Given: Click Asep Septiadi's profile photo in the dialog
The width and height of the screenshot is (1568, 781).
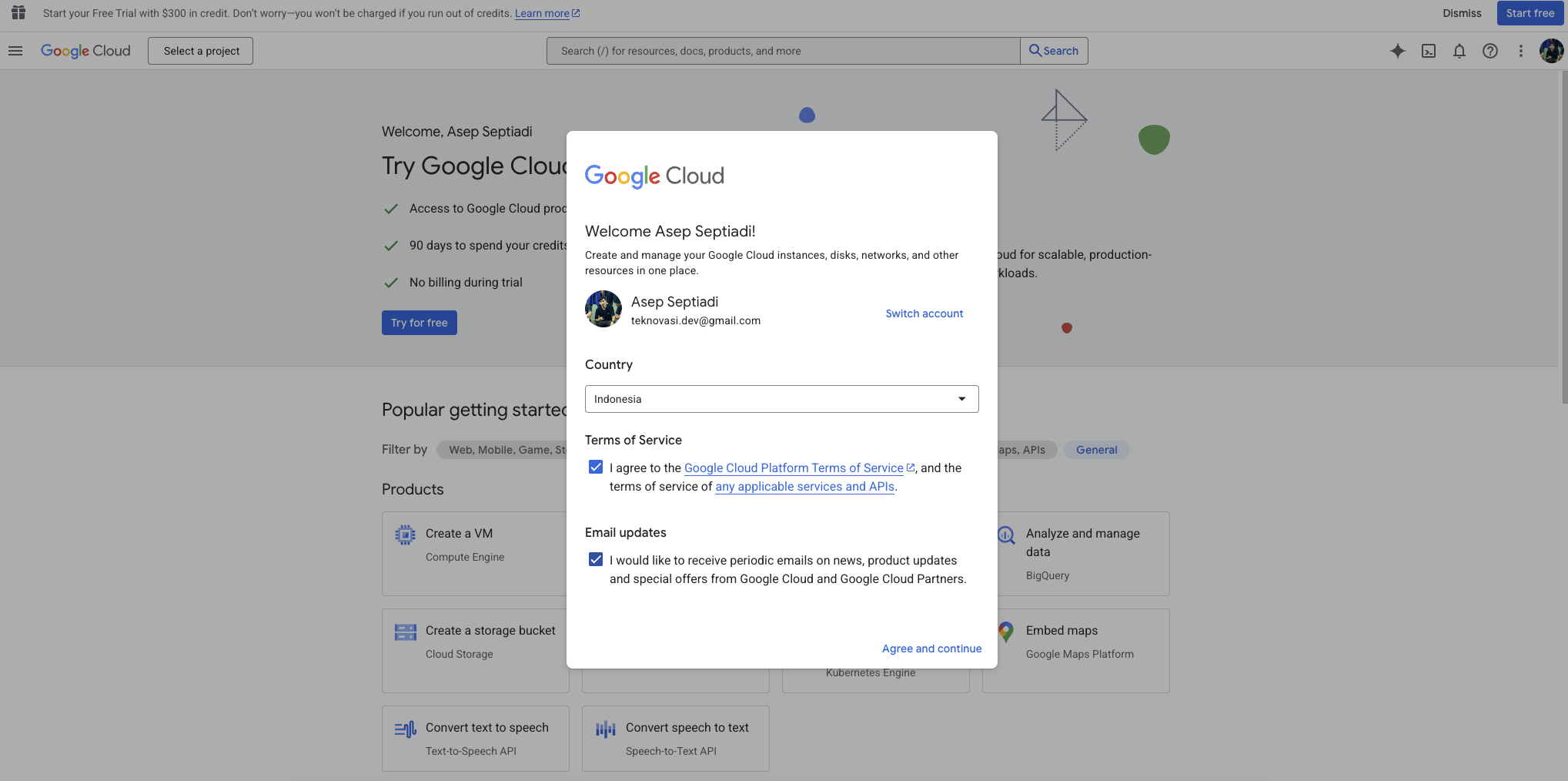Looking at the screenshot, I should [x=603, y=309].
